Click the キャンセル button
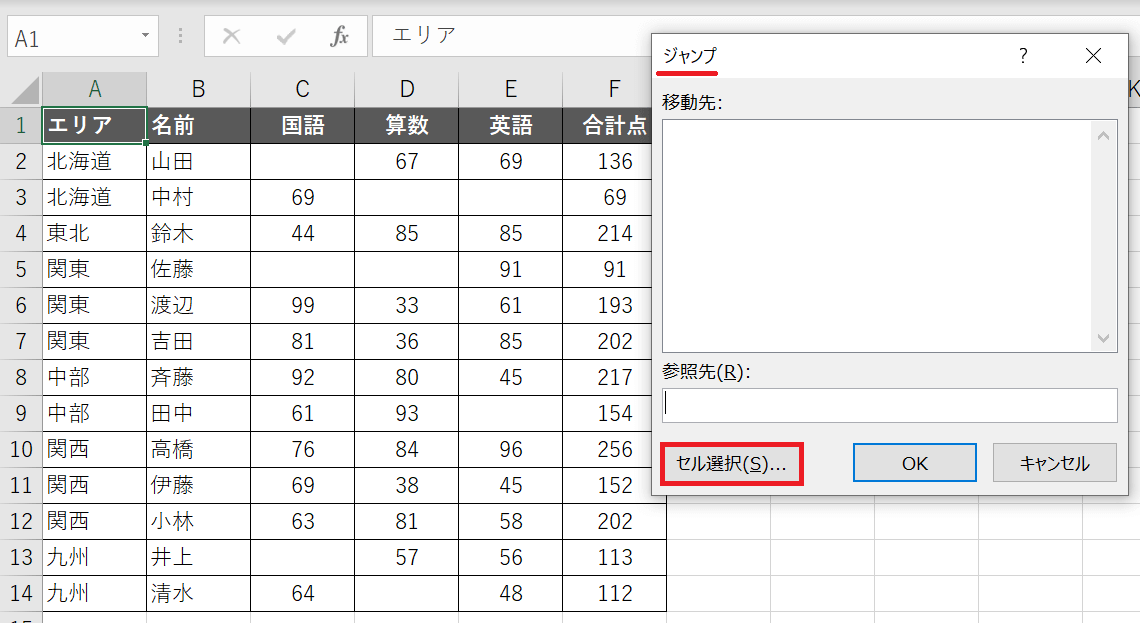This screenshot has width=1140, height=623. pos(1054,464)
